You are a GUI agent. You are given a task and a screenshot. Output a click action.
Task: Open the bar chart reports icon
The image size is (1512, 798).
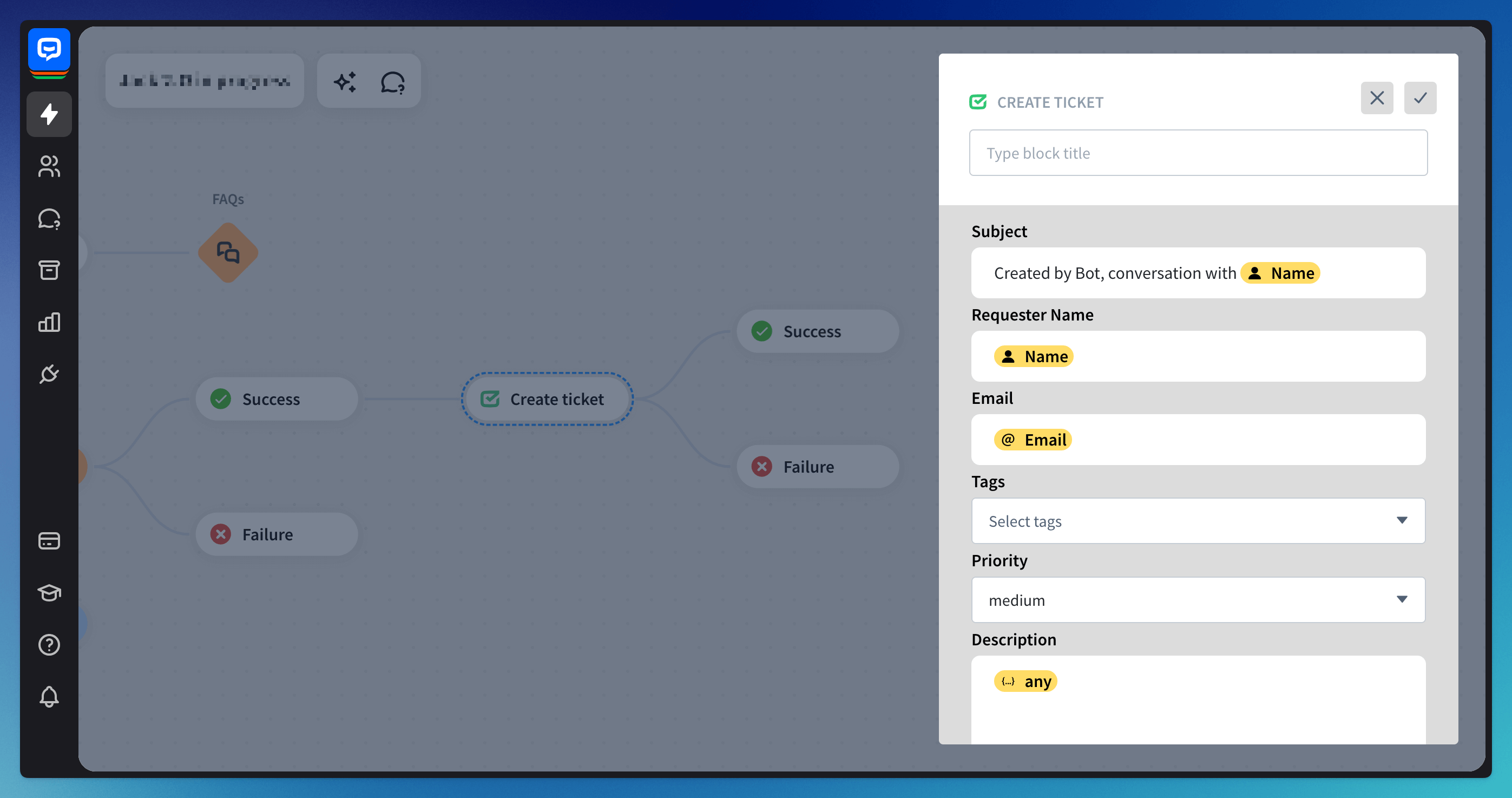(x=49, y=322)
